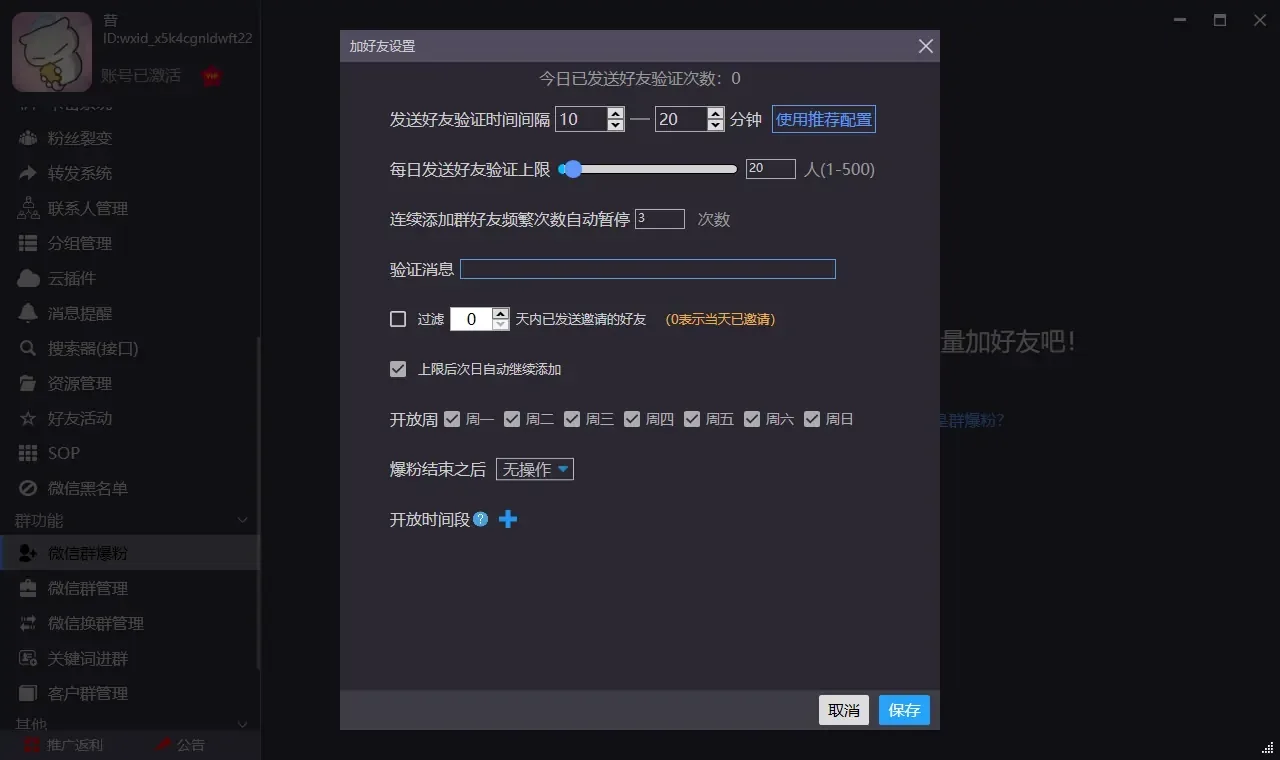
Task: Click the 好友活动 star icon
Action: click(28, 419)
